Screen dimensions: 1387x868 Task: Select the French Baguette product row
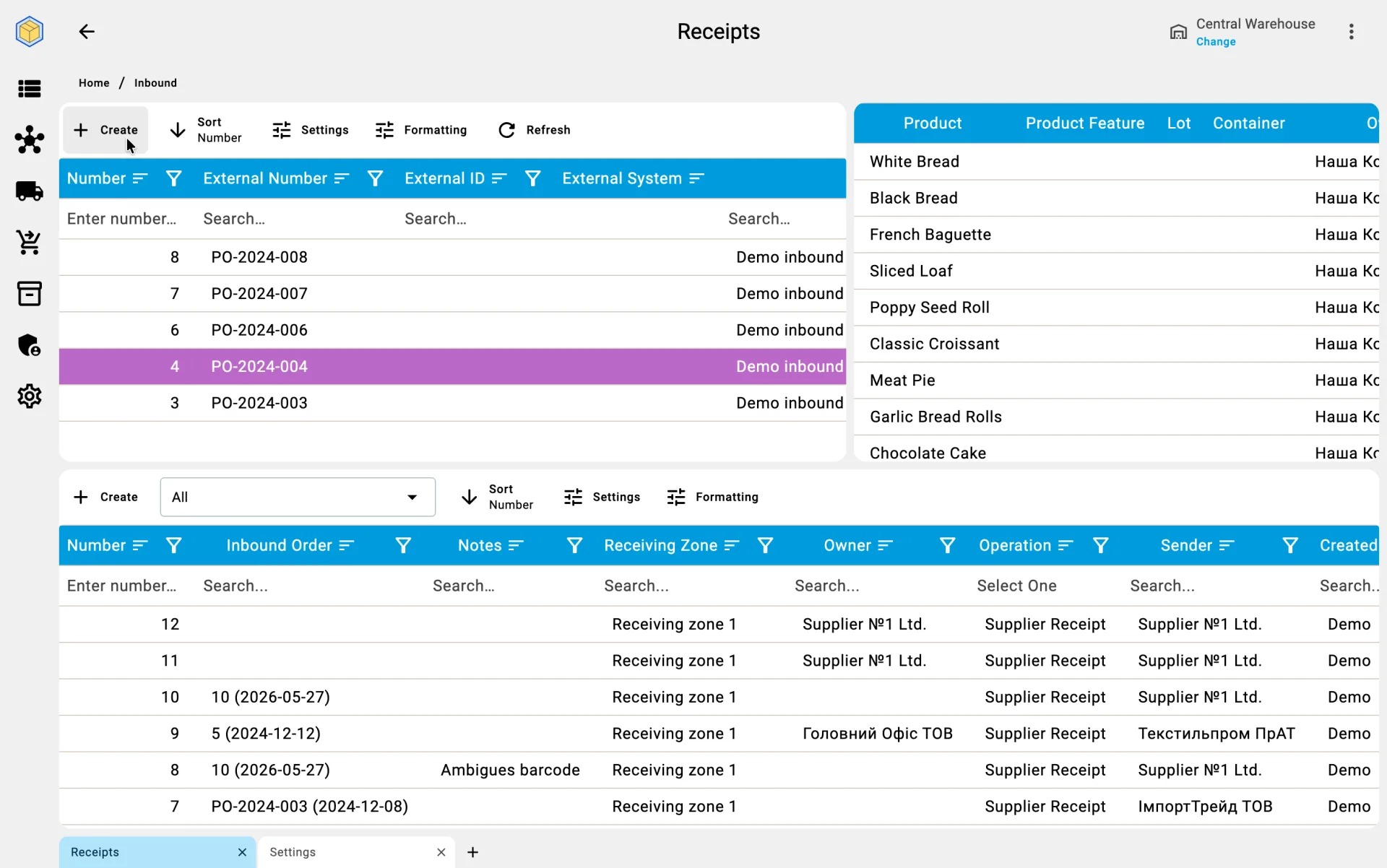point(1116,235)
